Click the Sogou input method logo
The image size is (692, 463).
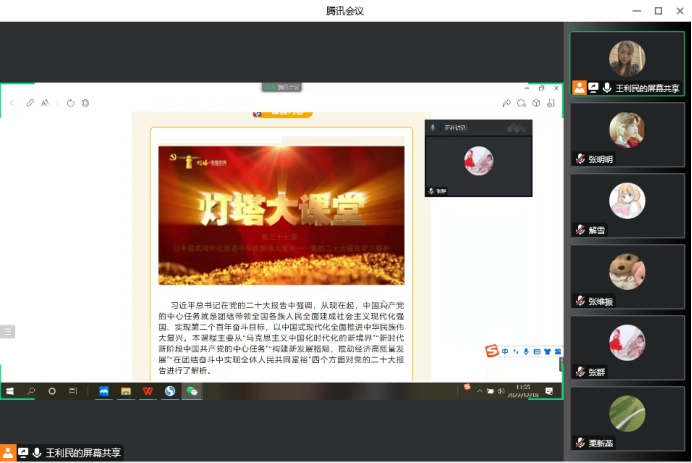pos(491,351)
